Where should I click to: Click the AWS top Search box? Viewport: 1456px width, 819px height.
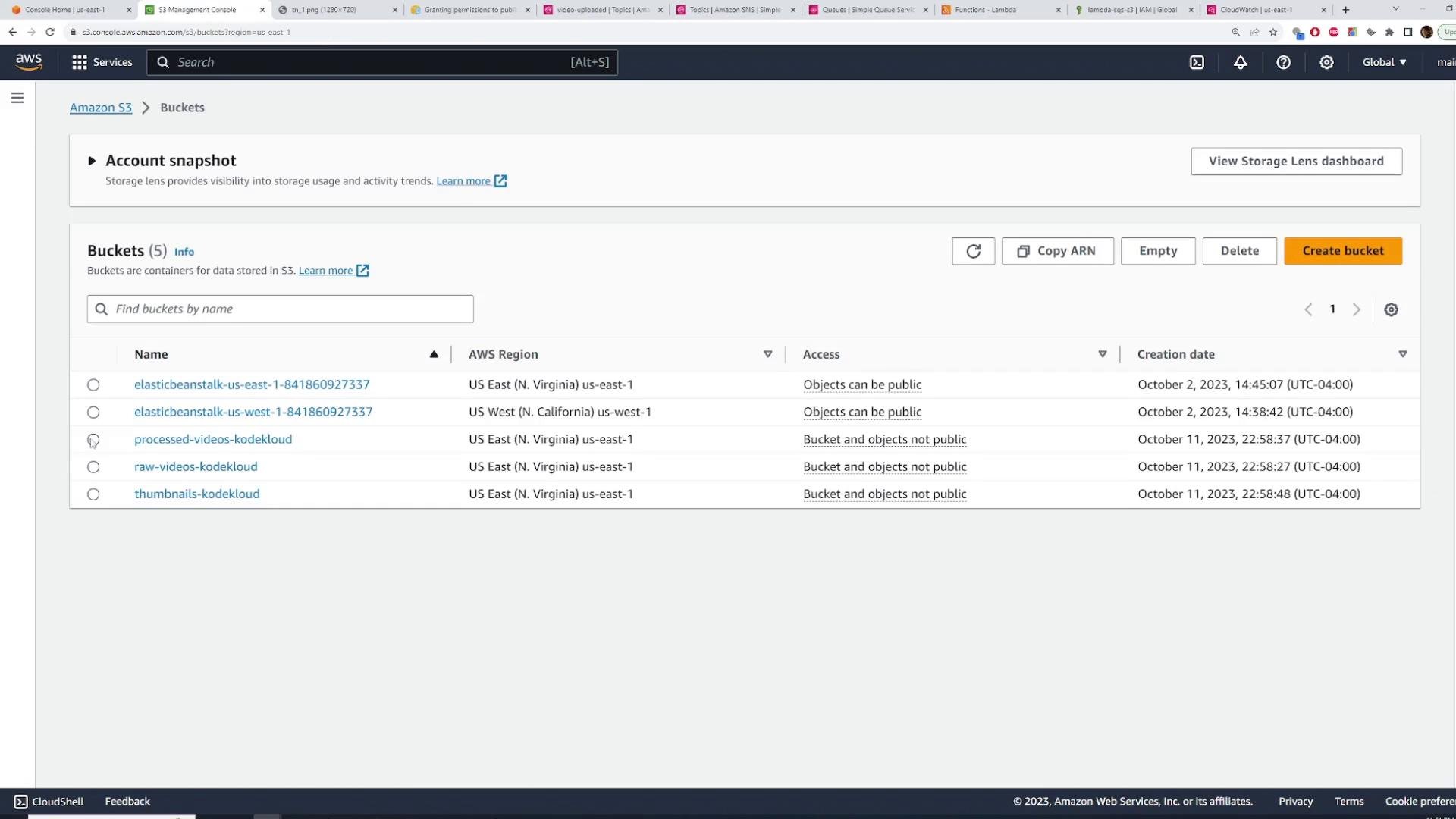click(382, 62)
